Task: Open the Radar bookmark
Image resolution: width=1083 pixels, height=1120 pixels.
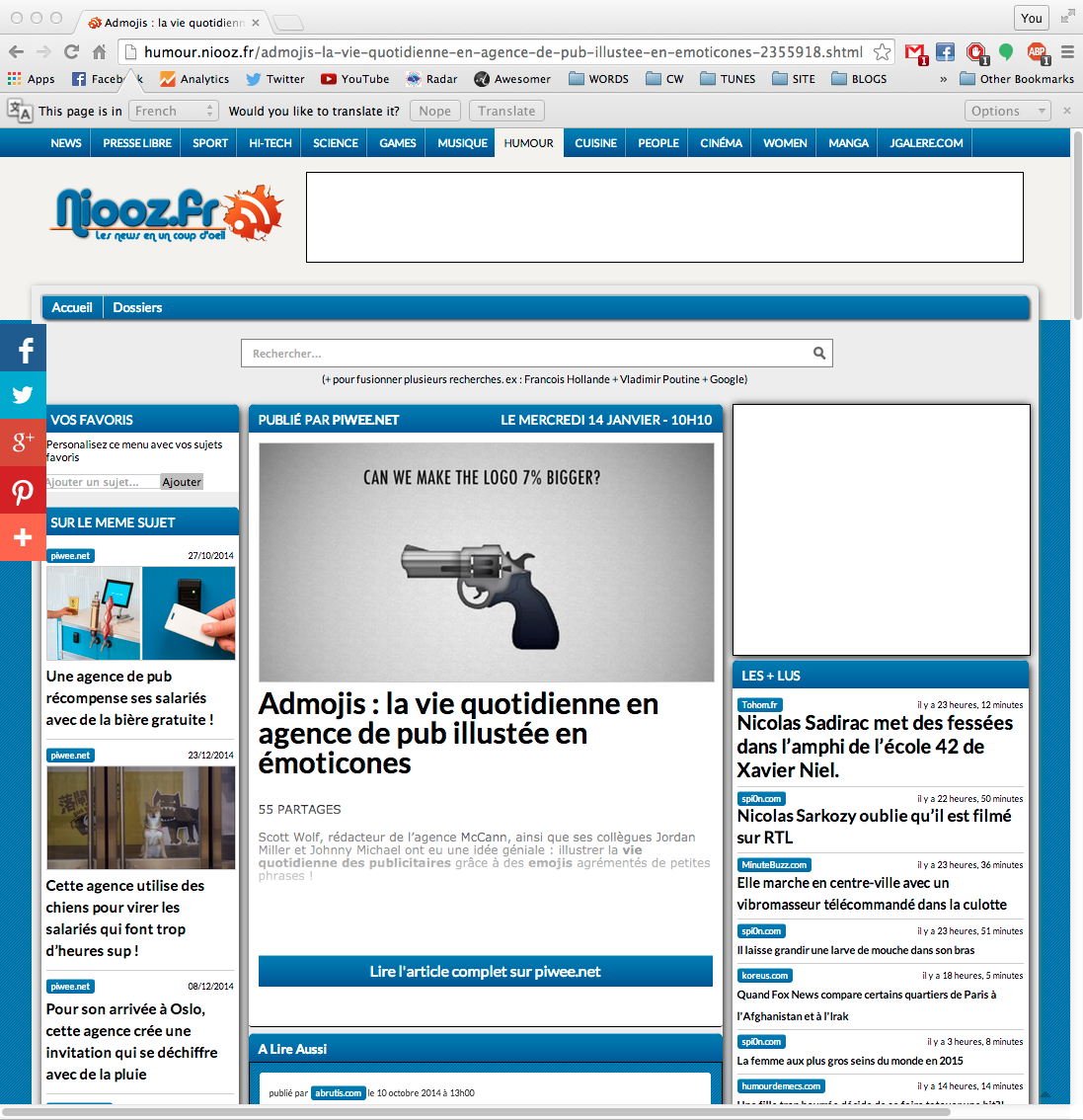Action: click(431, 79)
